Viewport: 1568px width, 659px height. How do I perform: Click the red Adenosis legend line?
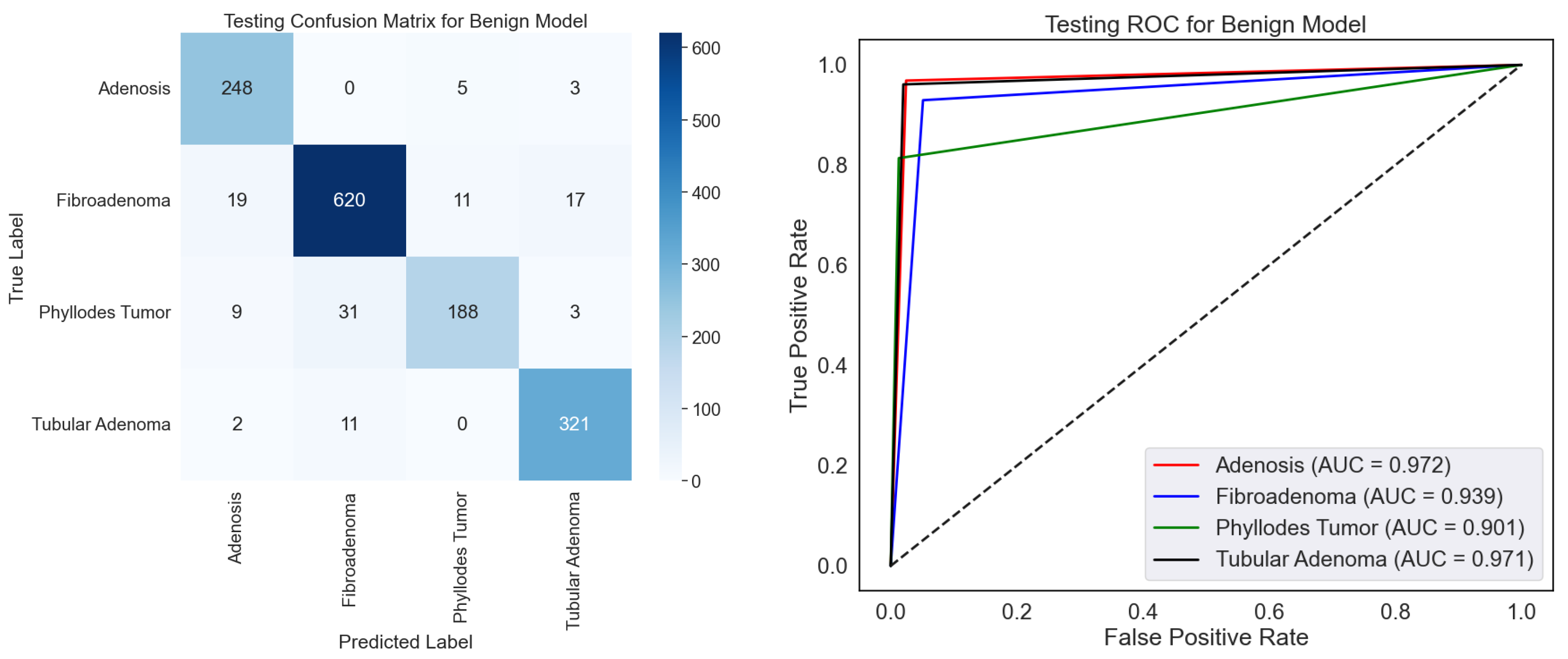pos(1176,466)
